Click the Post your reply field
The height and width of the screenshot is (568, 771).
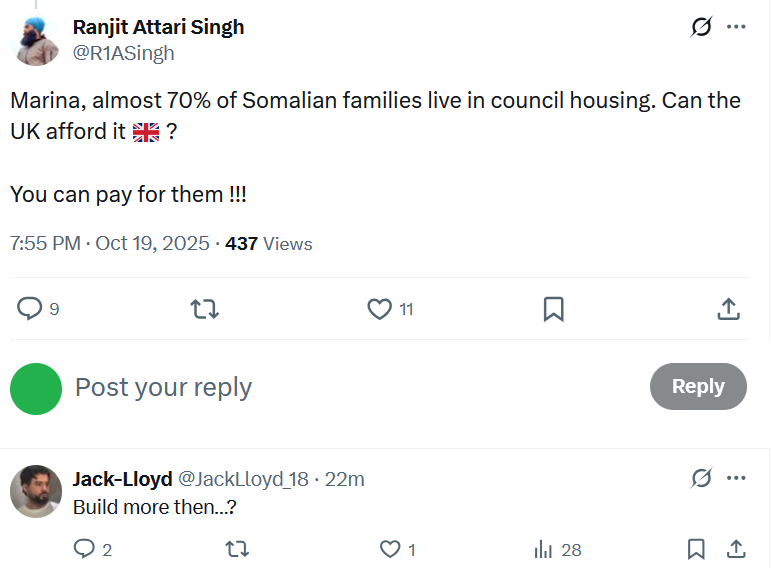click(x=350, y=387)
